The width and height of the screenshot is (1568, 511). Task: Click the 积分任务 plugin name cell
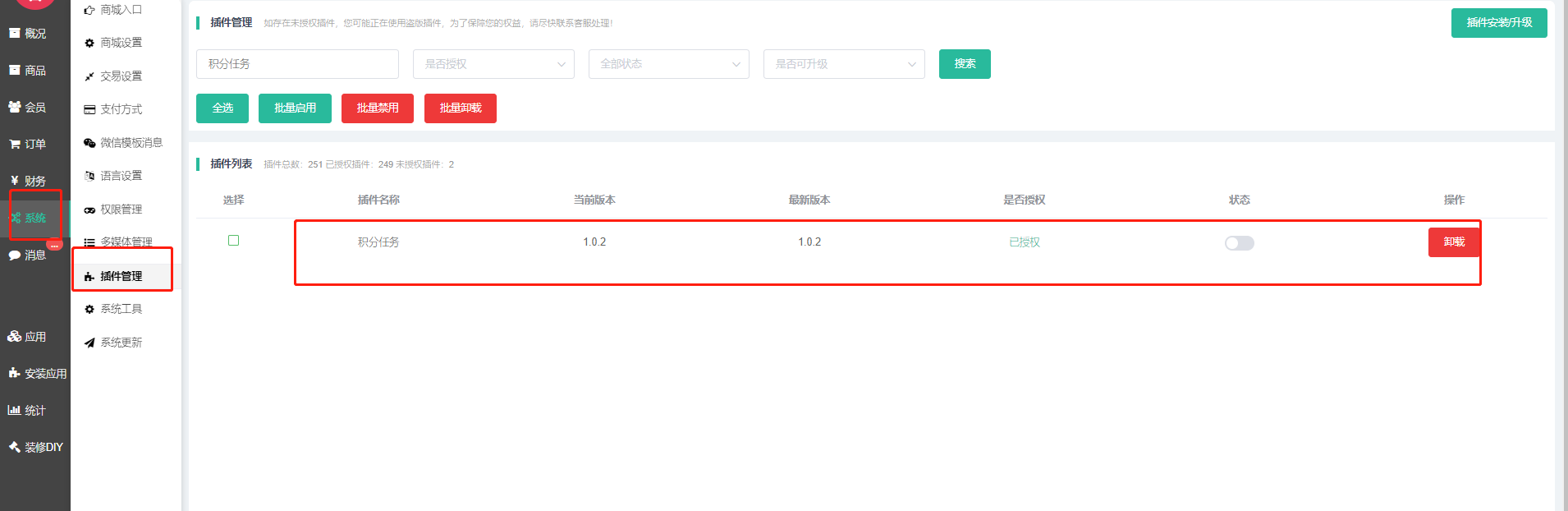coord(378,242)
